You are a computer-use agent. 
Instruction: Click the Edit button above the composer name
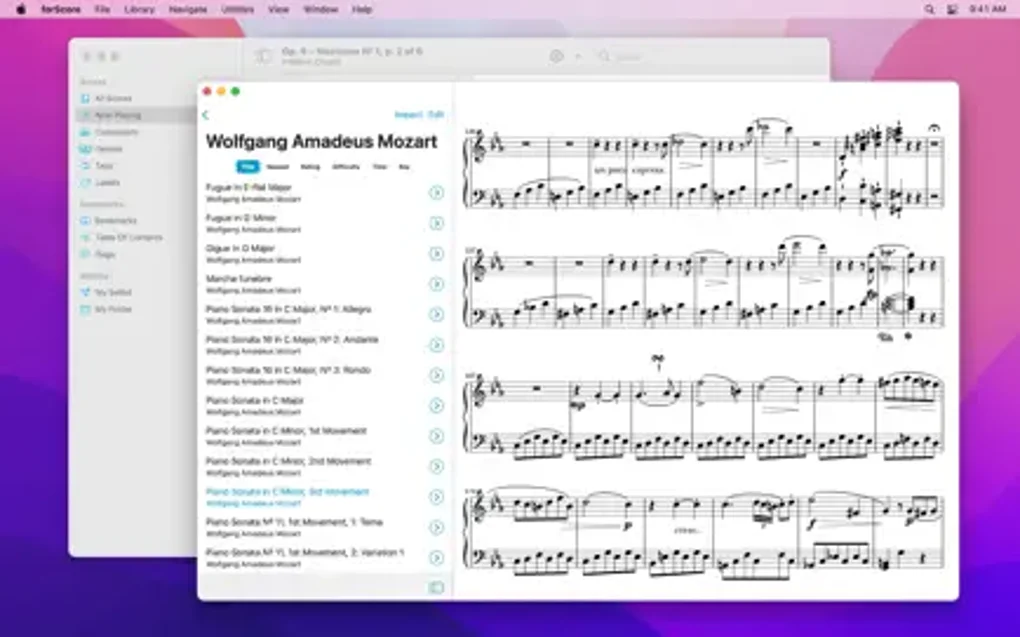pos(437,113)
